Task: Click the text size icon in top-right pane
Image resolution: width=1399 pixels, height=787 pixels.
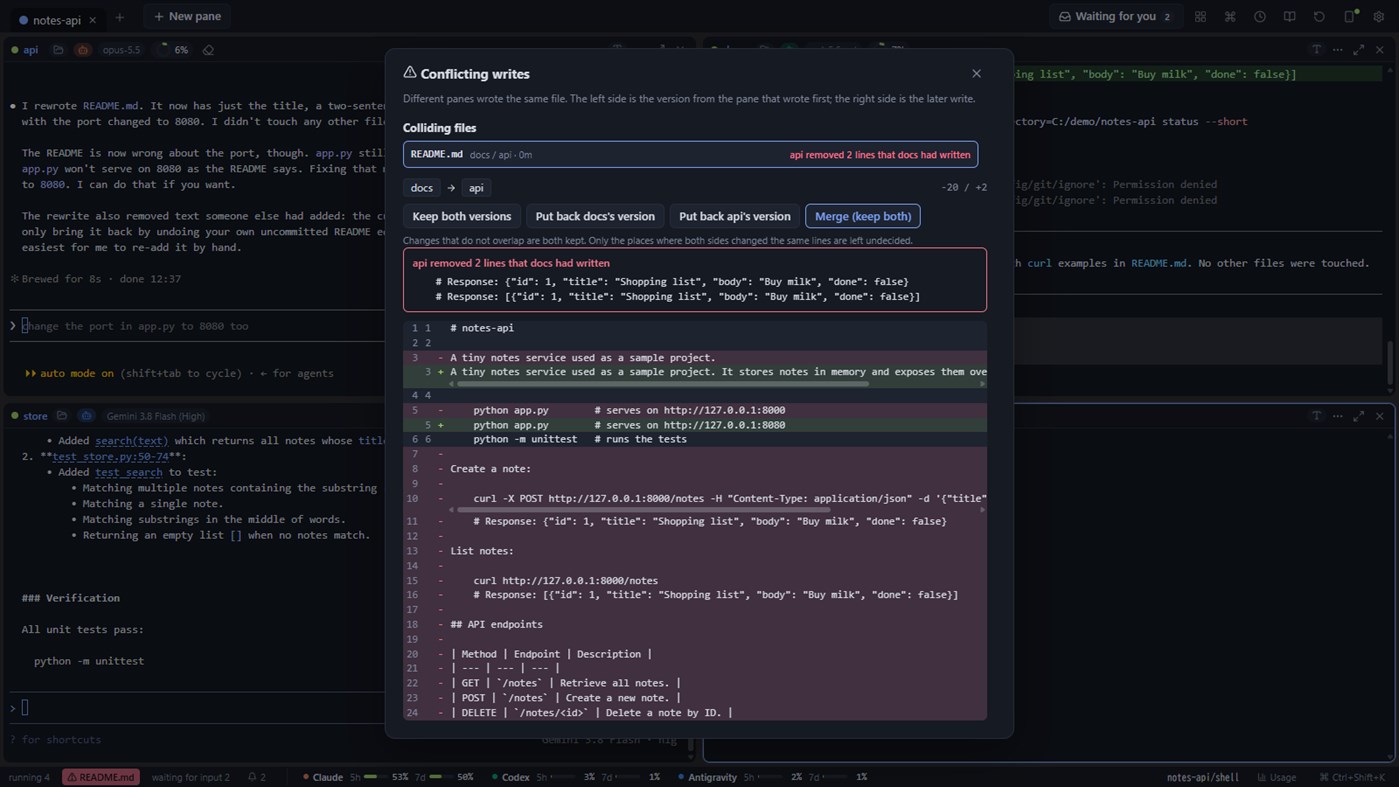Action: pos(1316,50)
